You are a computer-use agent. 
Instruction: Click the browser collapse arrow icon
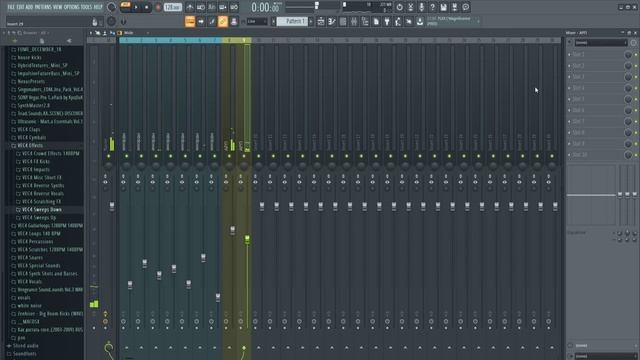[x=69, y=41]
